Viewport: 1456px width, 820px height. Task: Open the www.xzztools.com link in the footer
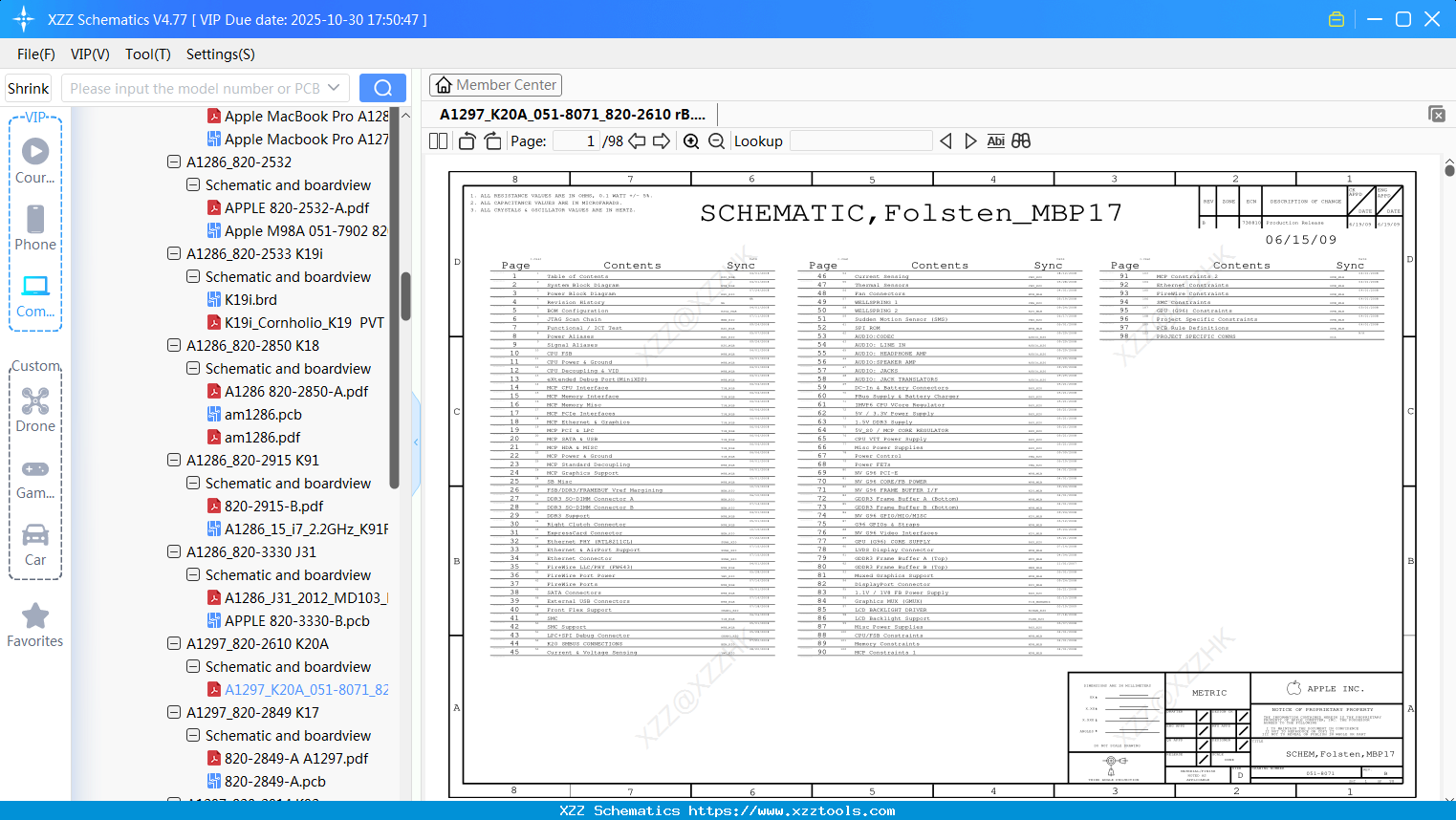[792, 810]
